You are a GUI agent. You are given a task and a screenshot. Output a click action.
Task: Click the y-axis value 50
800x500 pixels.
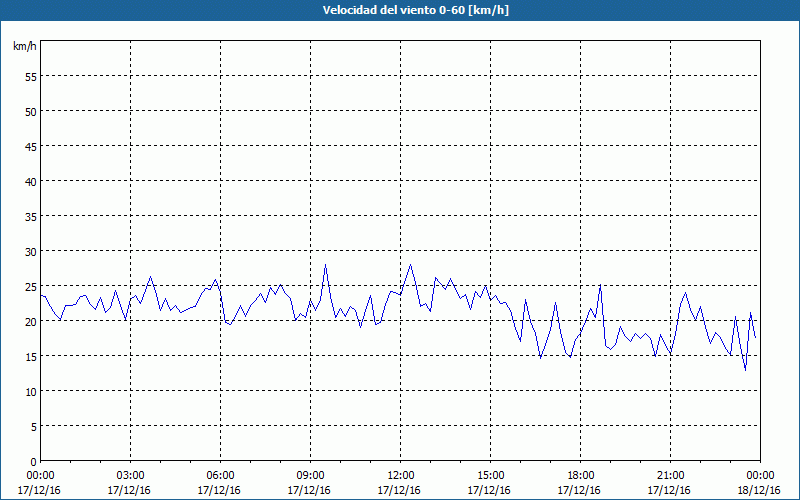pos(31,112)
